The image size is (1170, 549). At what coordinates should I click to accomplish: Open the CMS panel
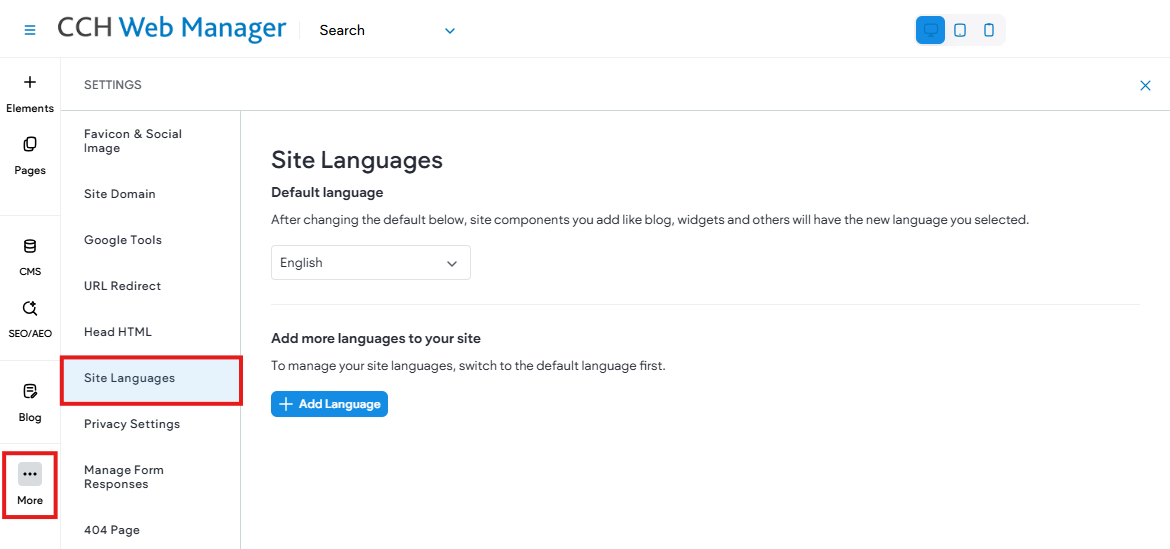click(x=30, y=257)
